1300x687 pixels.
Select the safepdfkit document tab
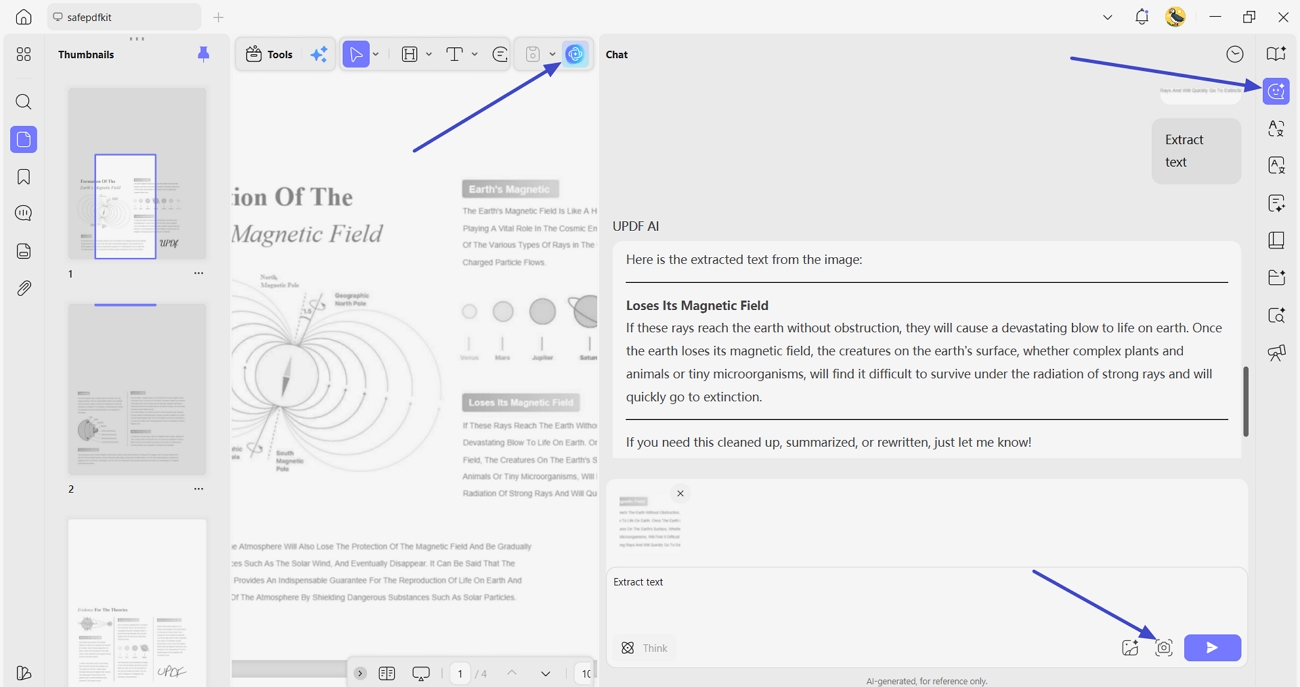[x=124, y=17]
